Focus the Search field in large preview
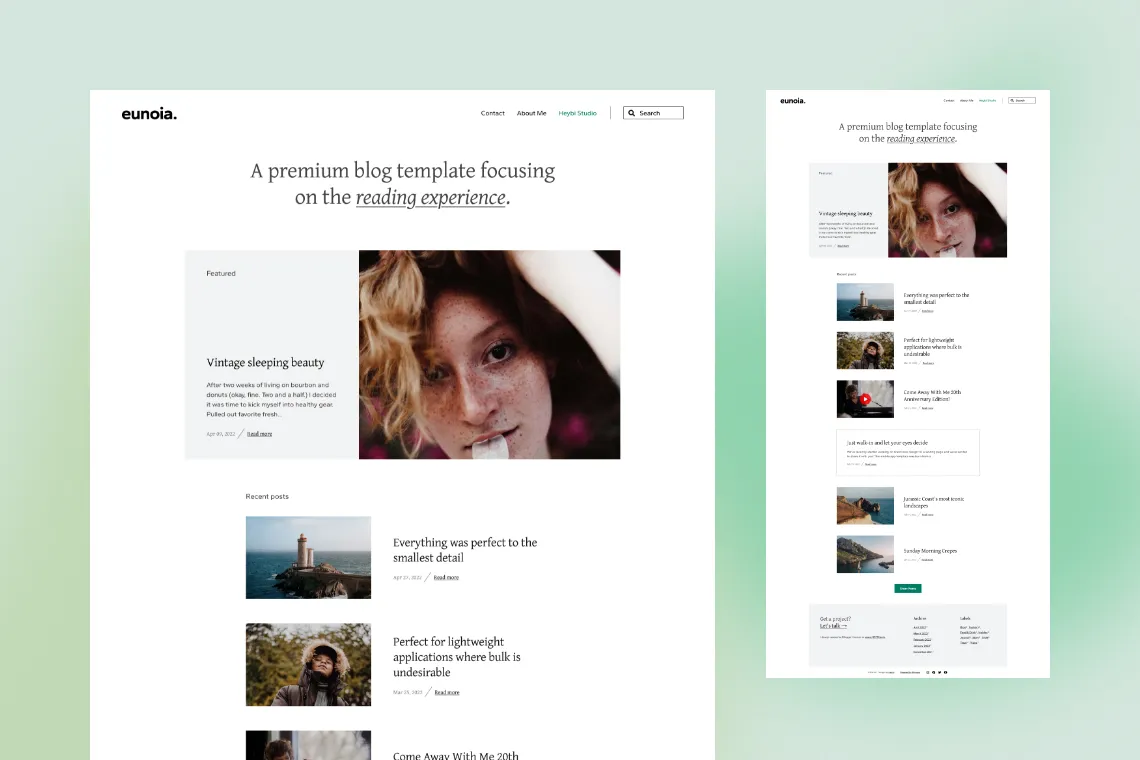The height and width of the screenshot is (760, 1140). 653,113
